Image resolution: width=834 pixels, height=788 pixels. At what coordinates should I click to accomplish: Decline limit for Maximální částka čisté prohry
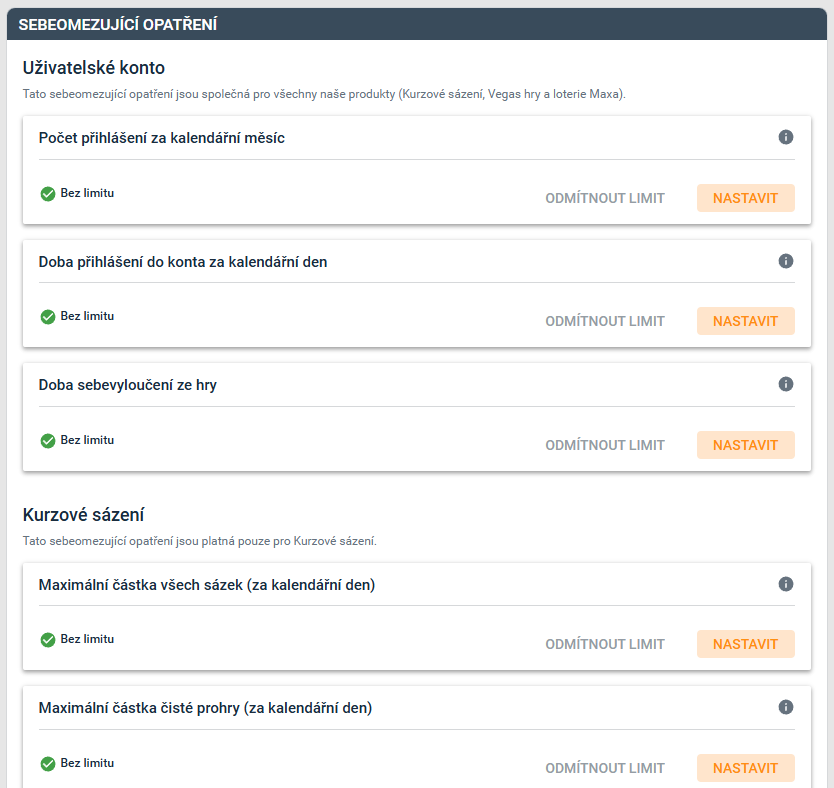click(605, 768)
